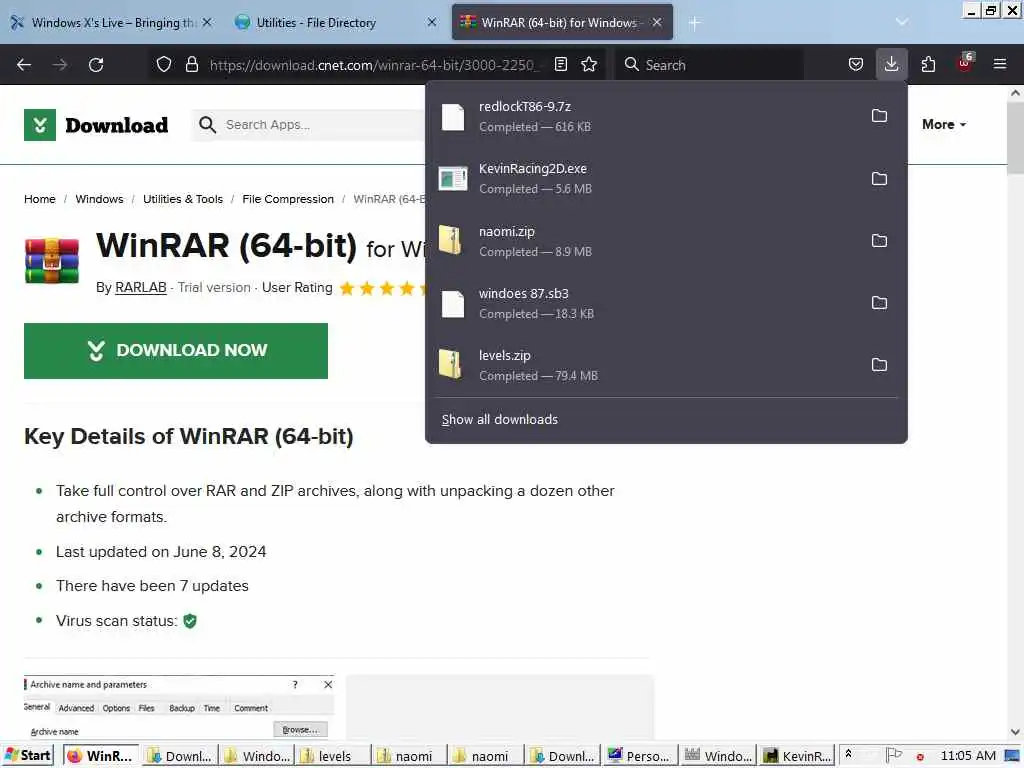Open downloaded file redlockT86-9.7z
1024x768 pixels.
(x=647, y=117)
